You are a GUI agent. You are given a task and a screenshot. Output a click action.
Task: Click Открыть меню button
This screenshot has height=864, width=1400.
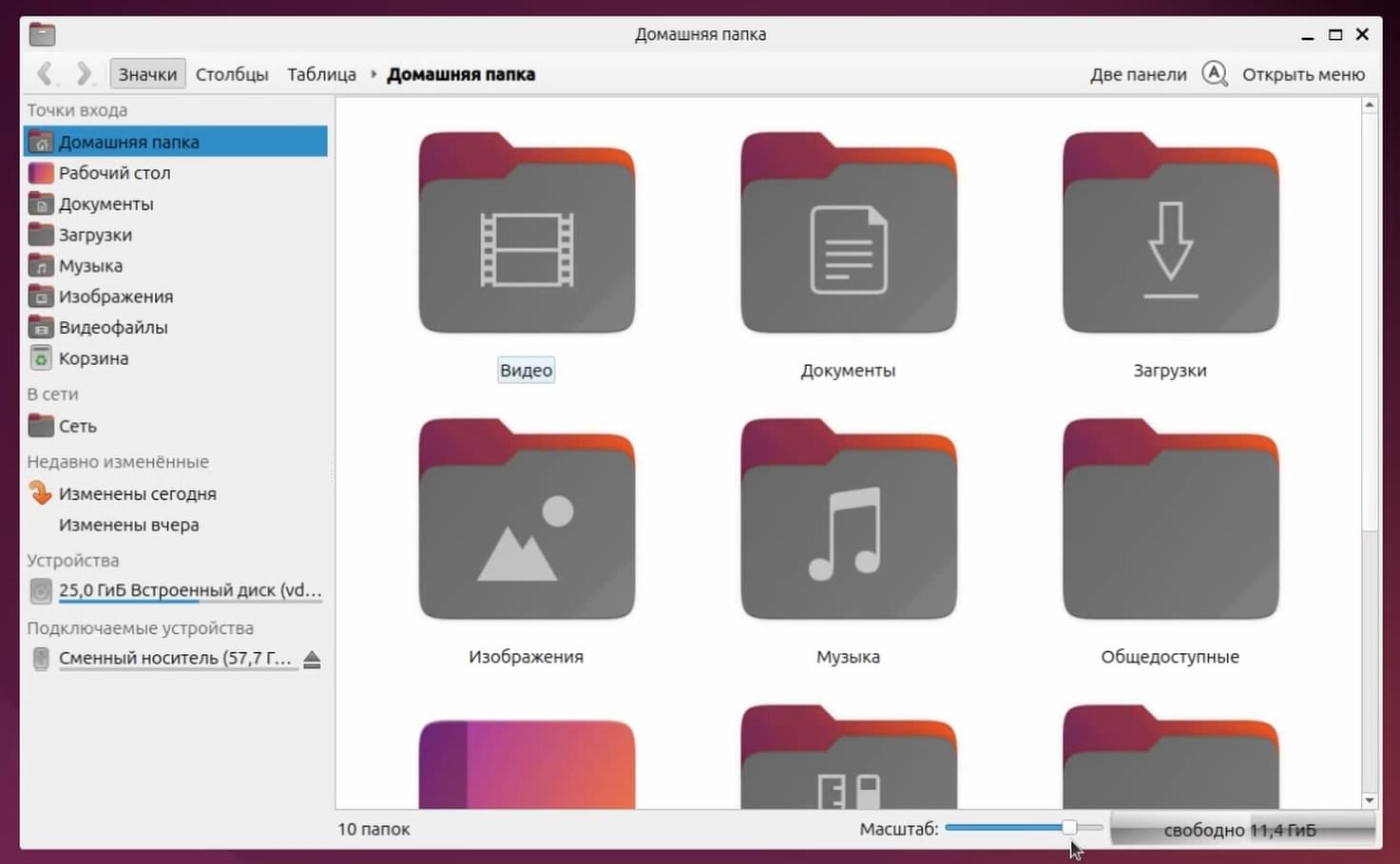[x=1303, y=74]
